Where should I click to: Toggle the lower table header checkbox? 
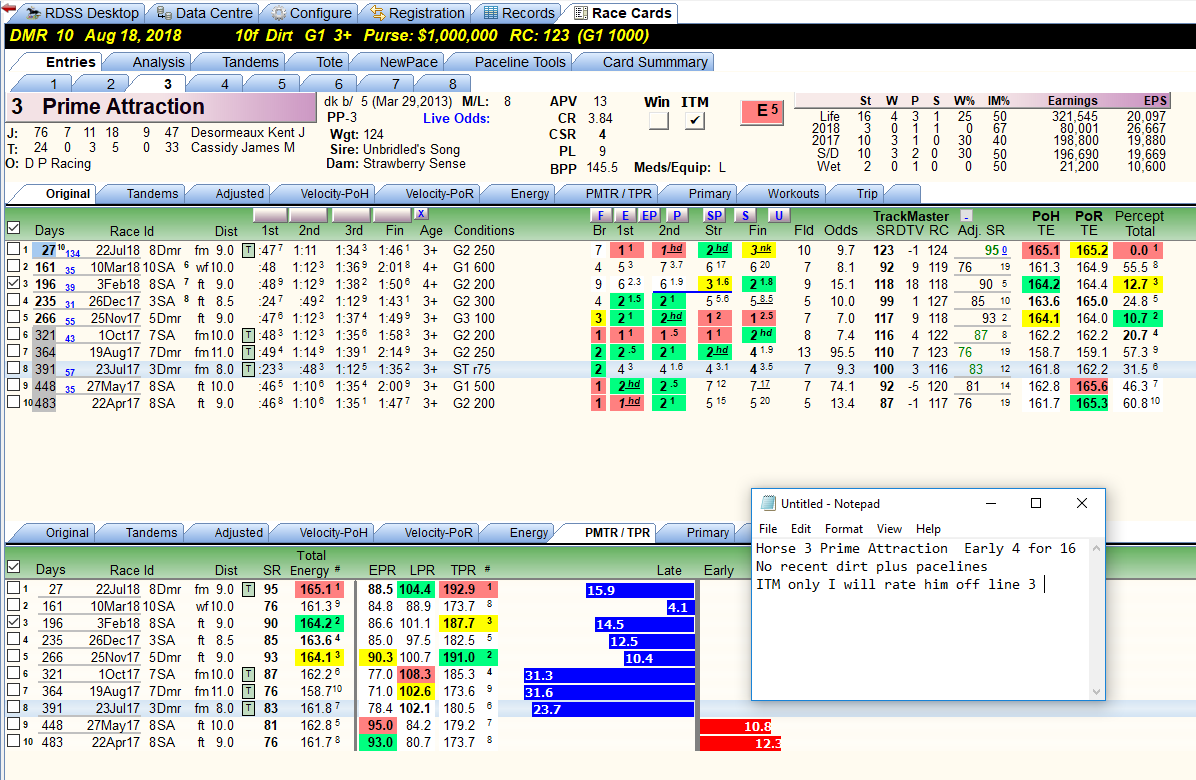13,567
